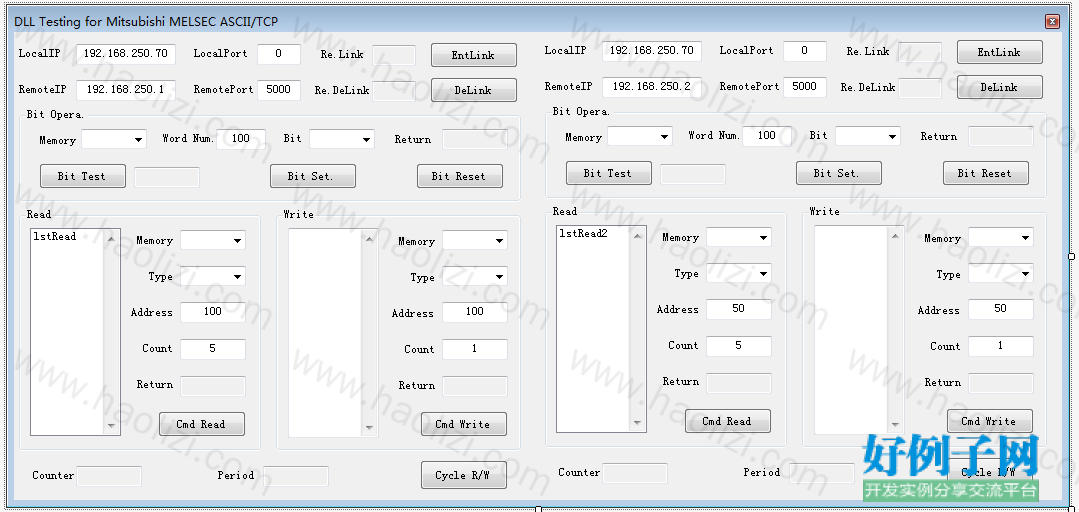
Task: Click left Counter output field
Action: point(109,476)
